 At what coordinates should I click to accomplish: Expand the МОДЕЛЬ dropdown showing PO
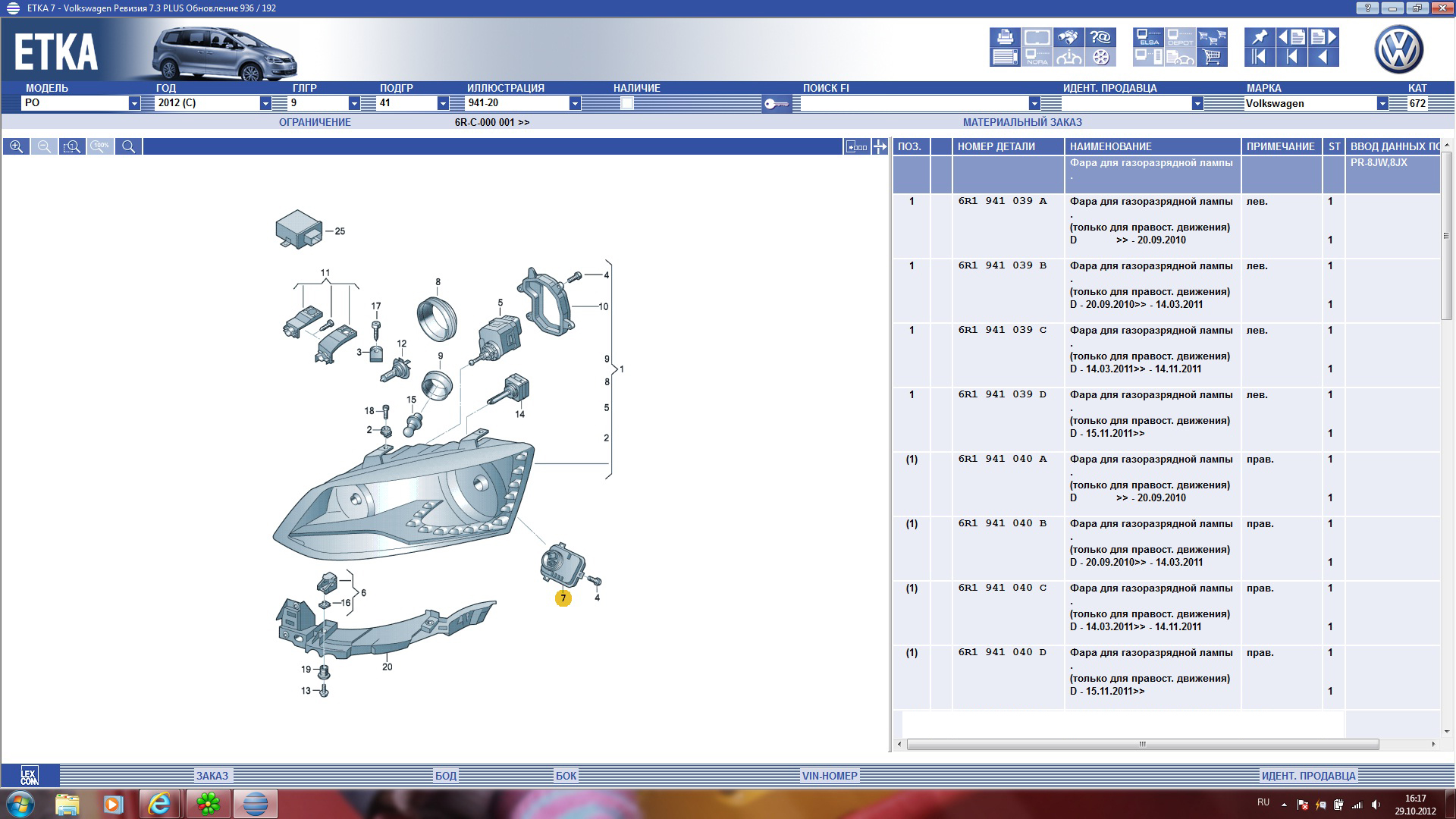[134, 103]
